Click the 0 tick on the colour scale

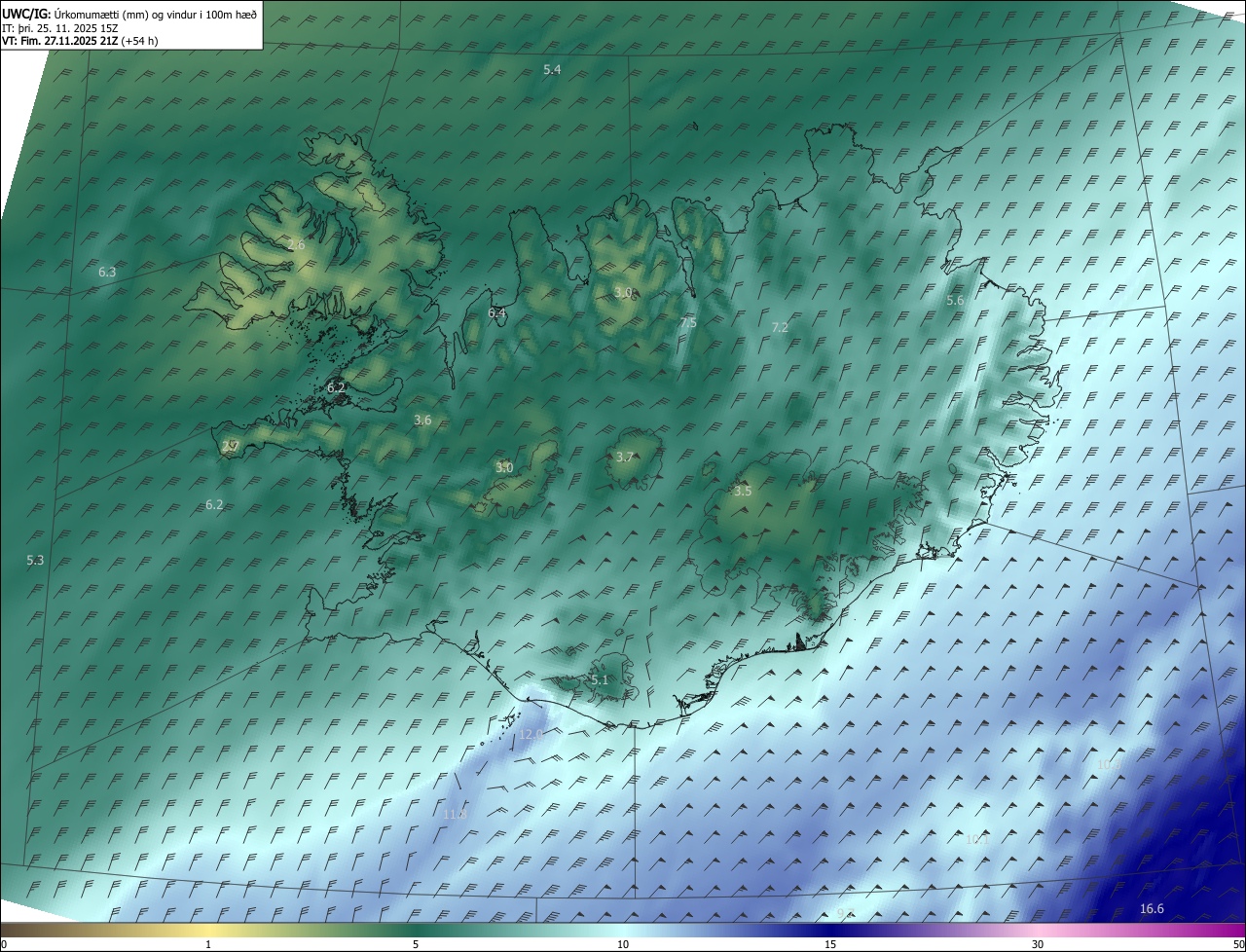(x=3, y=944)
